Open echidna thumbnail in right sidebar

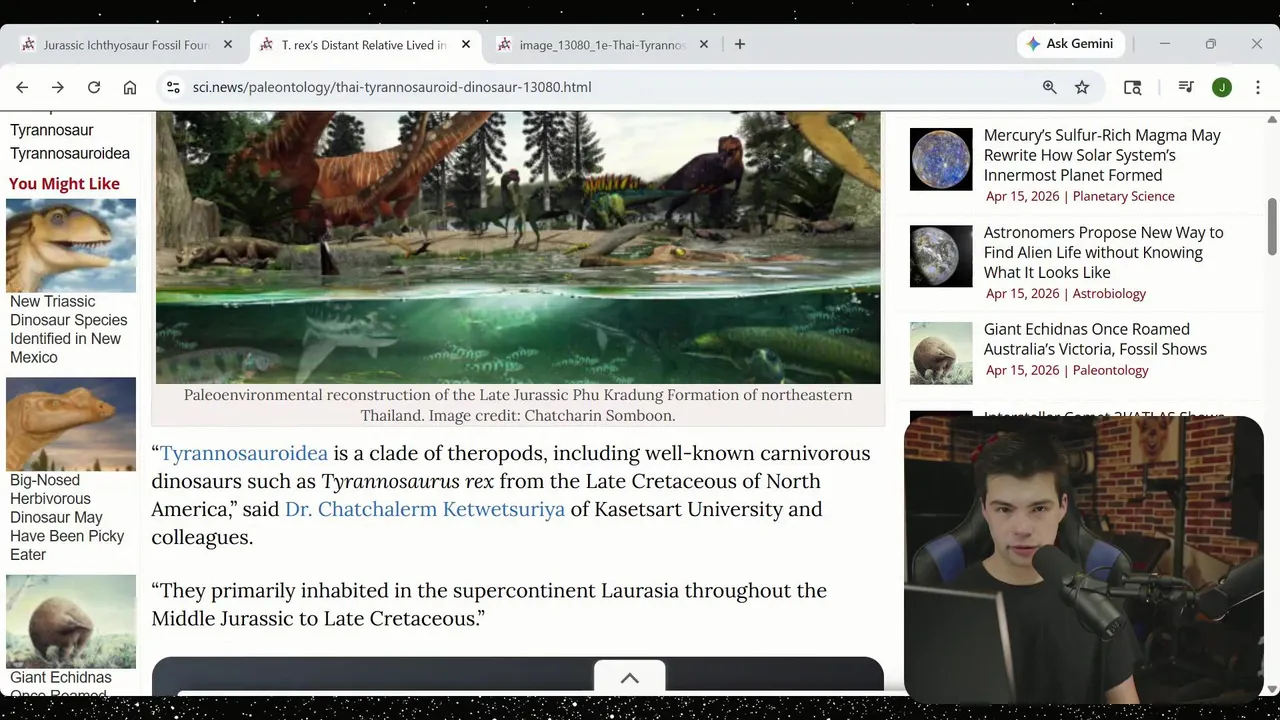(x=941, y=353)
